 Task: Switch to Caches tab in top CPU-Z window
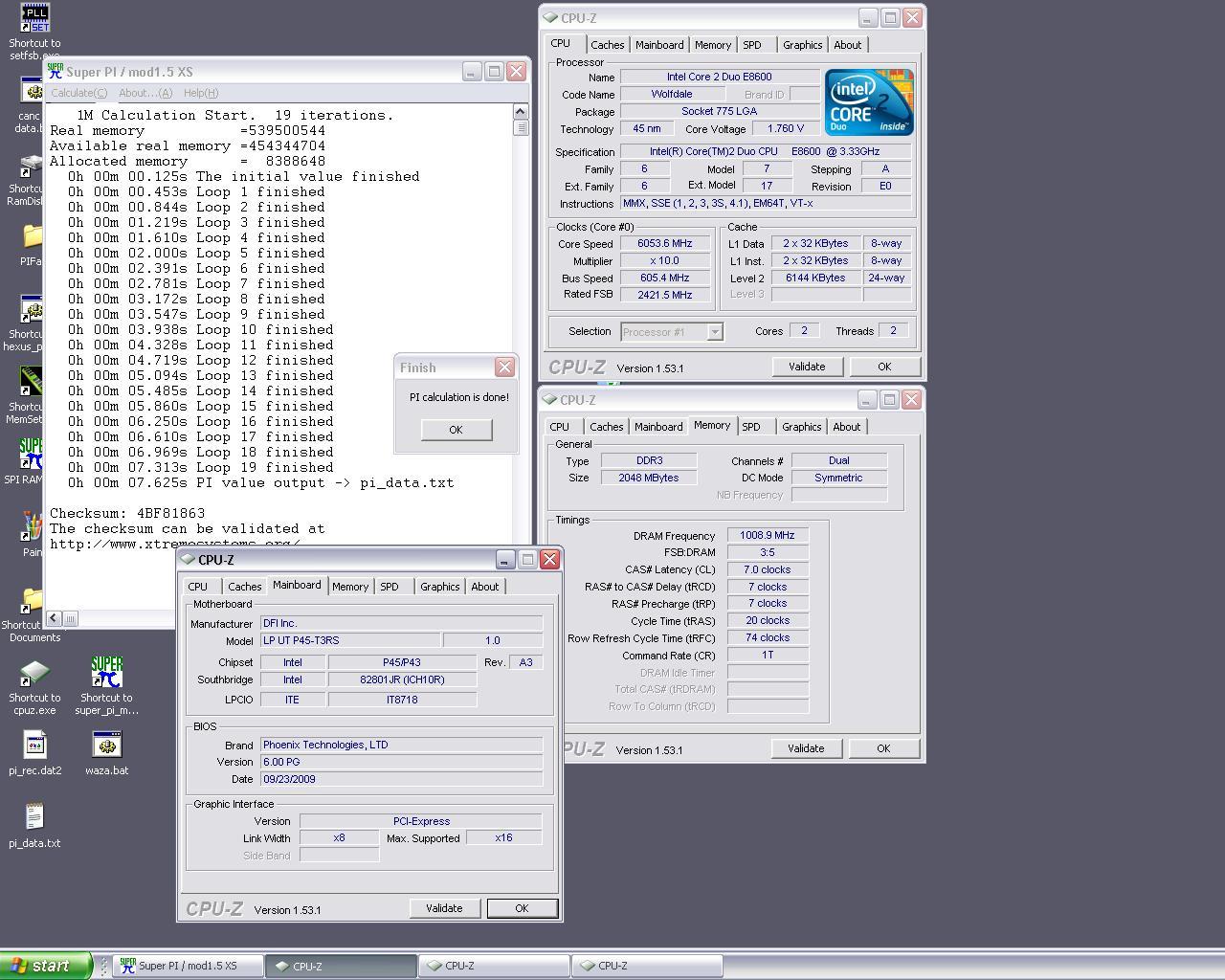[607, 45]
